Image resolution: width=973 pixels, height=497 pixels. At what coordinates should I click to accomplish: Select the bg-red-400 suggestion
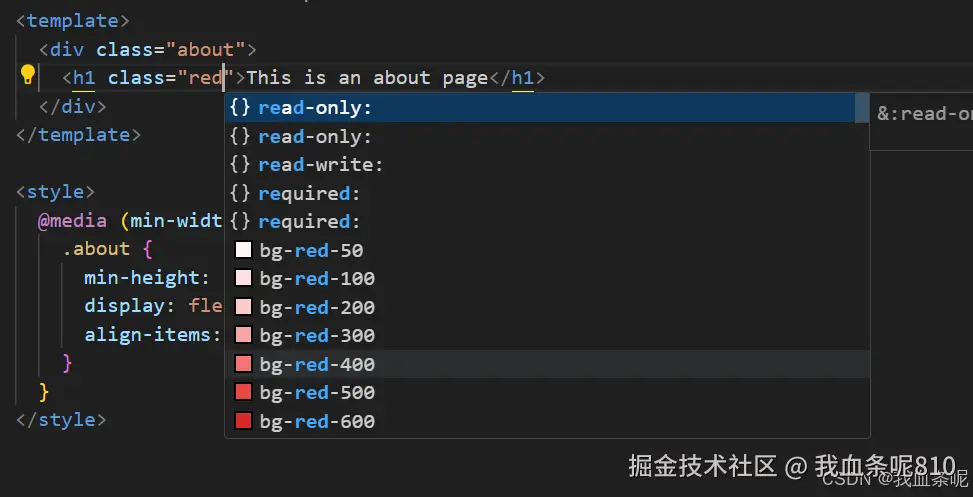316,364
